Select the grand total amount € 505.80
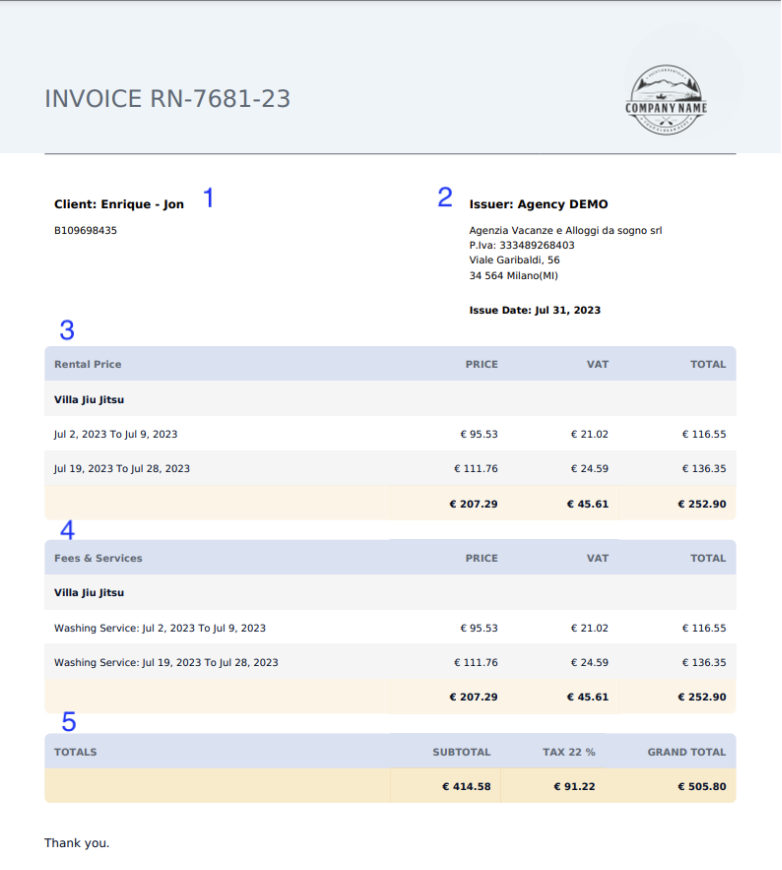782x870 pixels. [x=701, y=786]
